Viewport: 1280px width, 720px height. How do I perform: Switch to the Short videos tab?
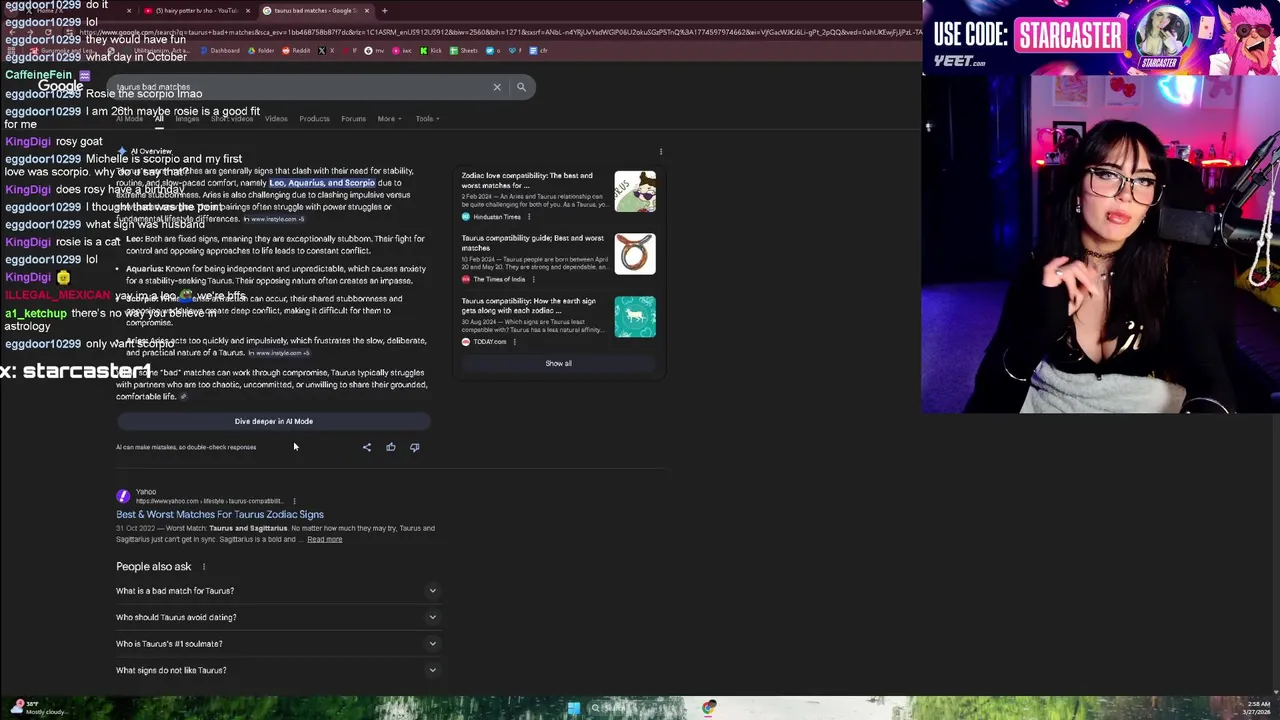click(x=232, y=119)
